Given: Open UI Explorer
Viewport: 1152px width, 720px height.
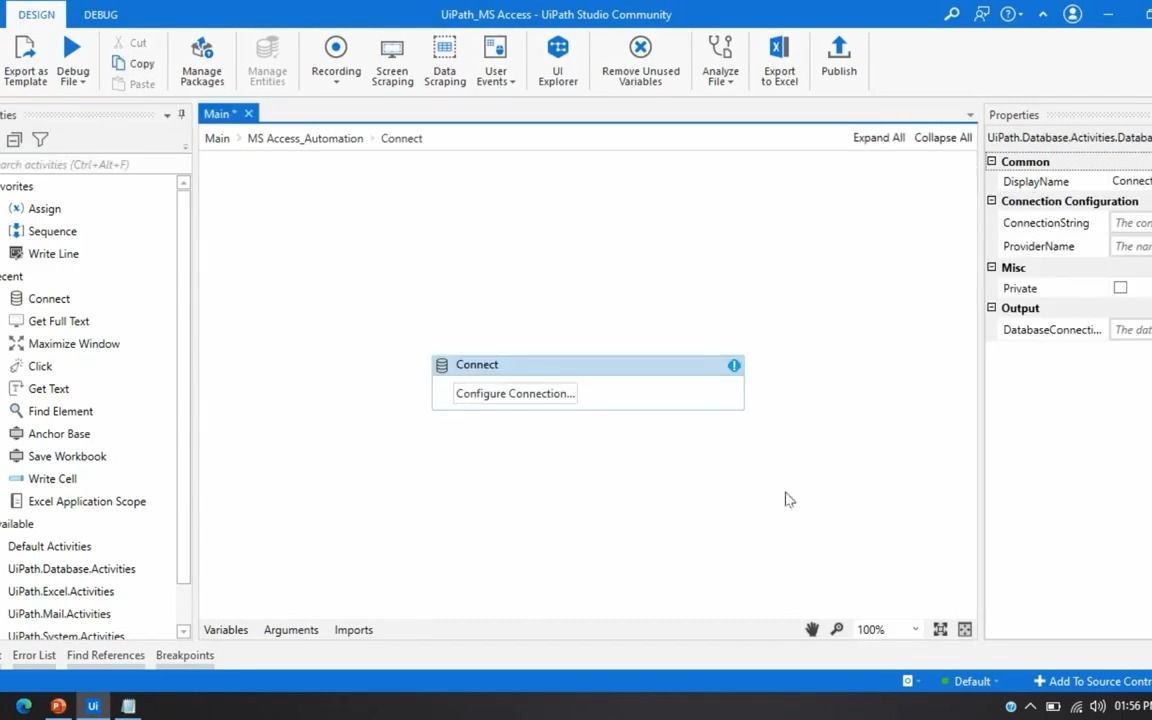Looking at the screenshot, I should (558, 60).
